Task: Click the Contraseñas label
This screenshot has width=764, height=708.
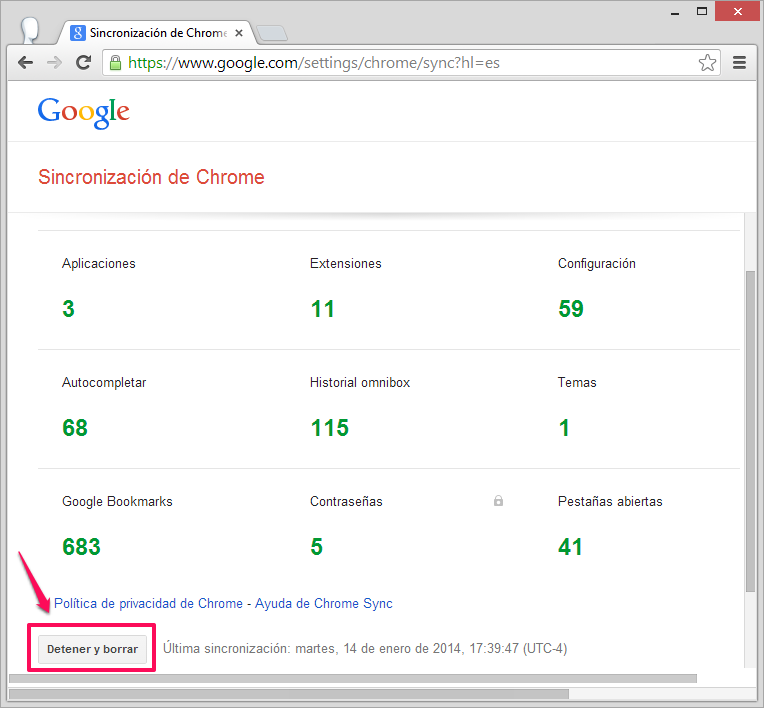Action: 346,501
